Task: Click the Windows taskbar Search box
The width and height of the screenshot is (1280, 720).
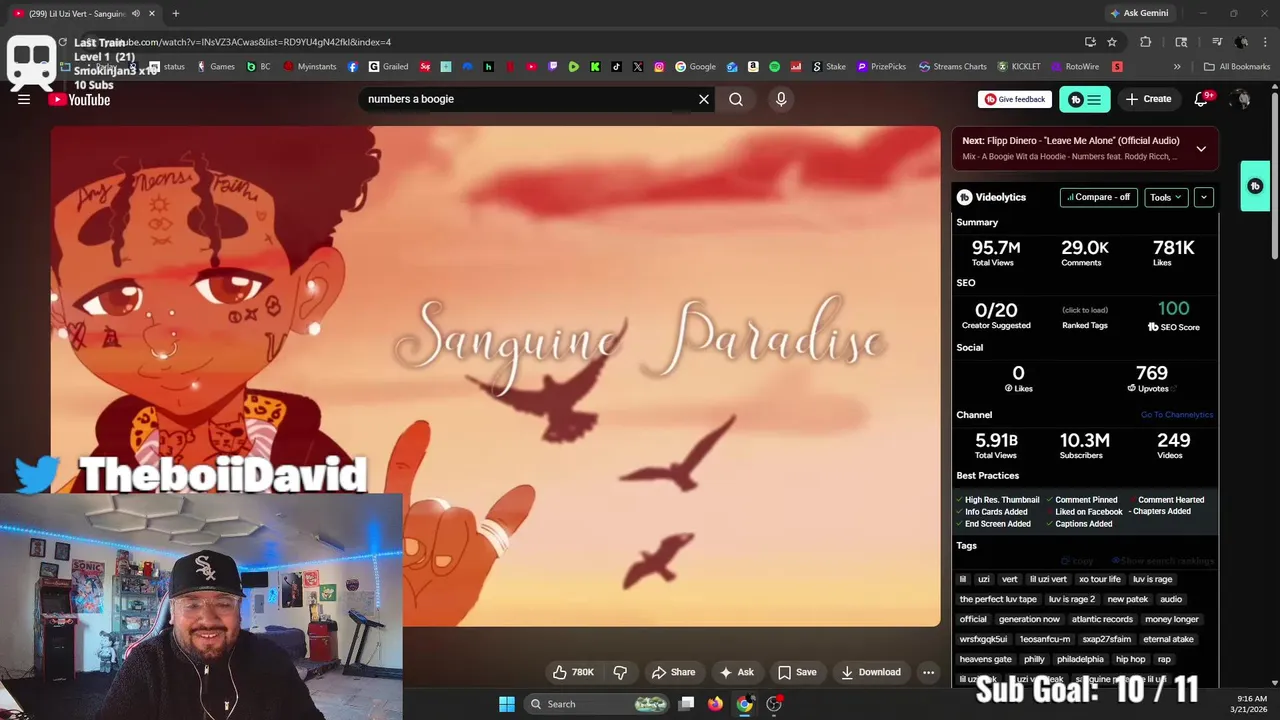Action: click(598, 704)
